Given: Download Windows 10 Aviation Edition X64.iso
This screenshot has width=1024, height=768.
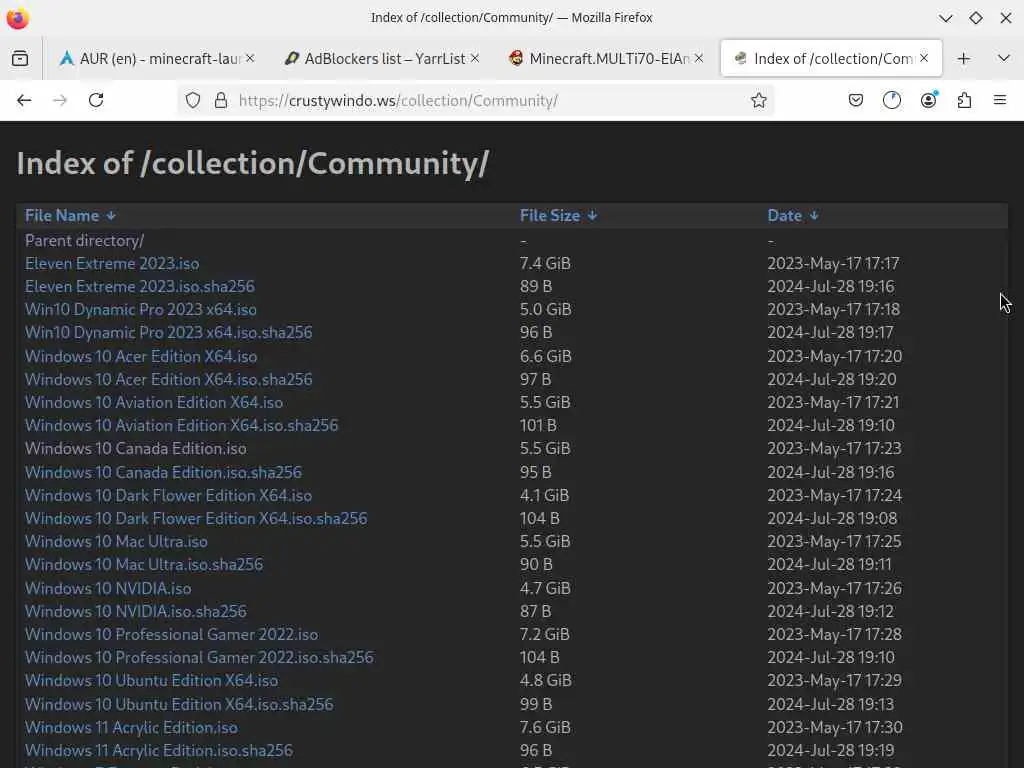Looking at the screenshot, I should point(154,402).
